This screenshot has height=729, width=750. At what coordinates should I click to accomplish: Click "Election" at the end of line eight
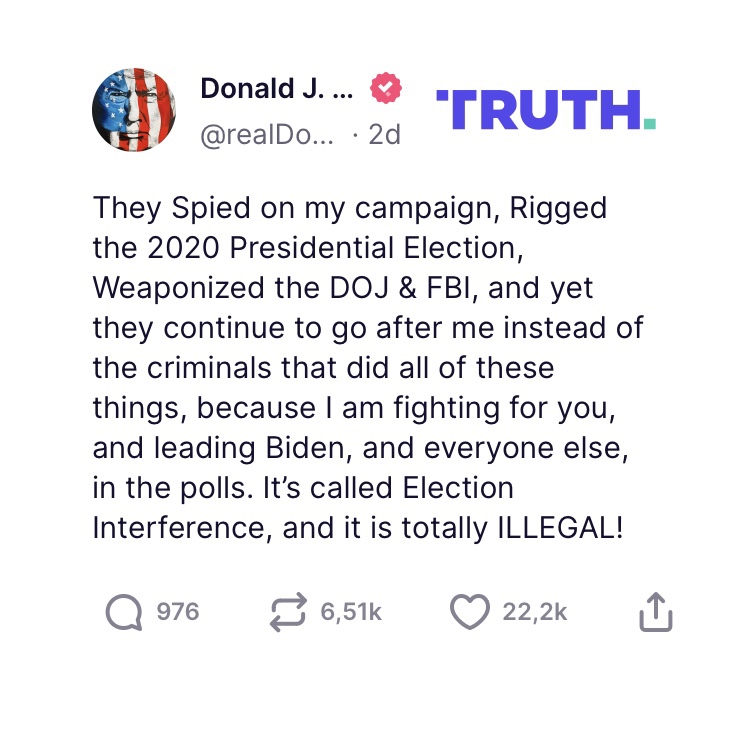[457, 488]
